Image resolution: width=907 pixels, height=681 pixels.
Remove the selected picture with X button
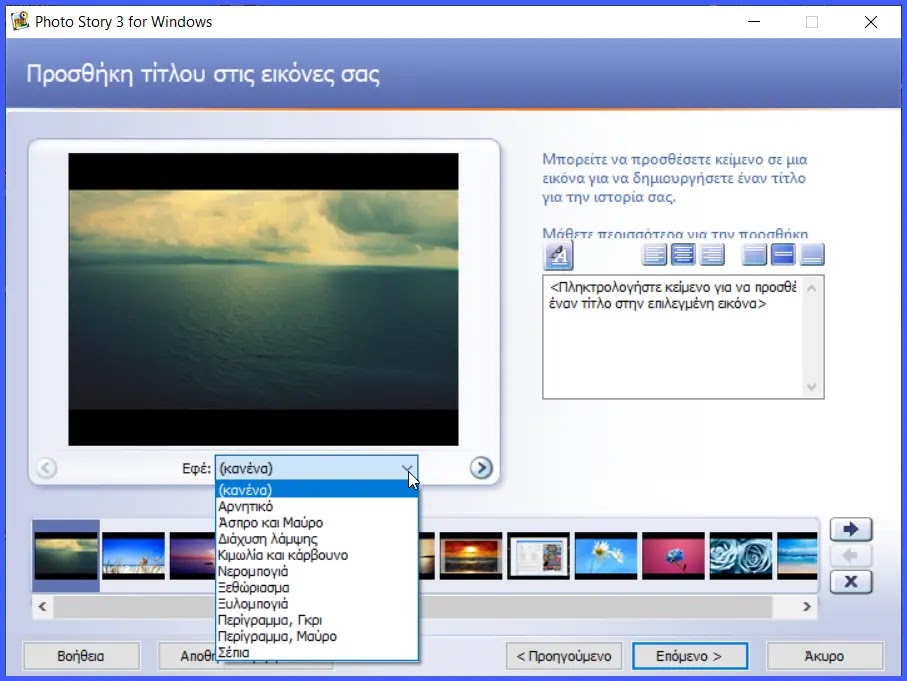pos(851,581)
